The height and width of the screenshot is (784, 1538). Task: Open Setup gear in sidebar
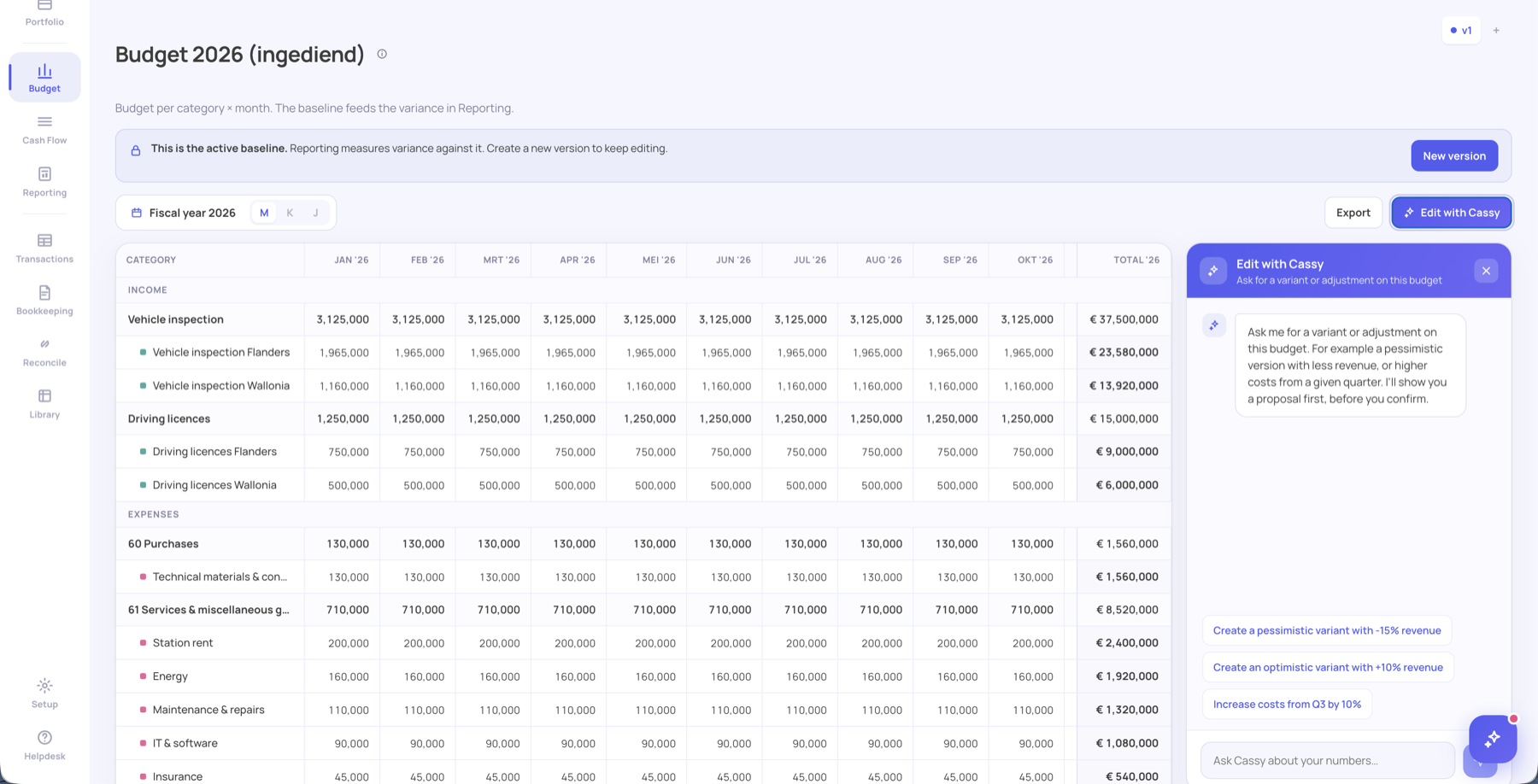(44, 694)
